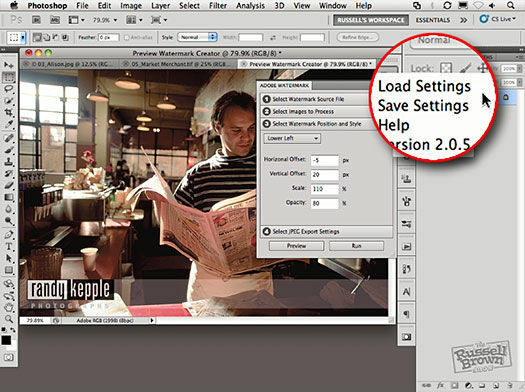Viewport: 525px width, 392px height.
Task: Open Actions panel icon in dock
Action: (406, 247)
